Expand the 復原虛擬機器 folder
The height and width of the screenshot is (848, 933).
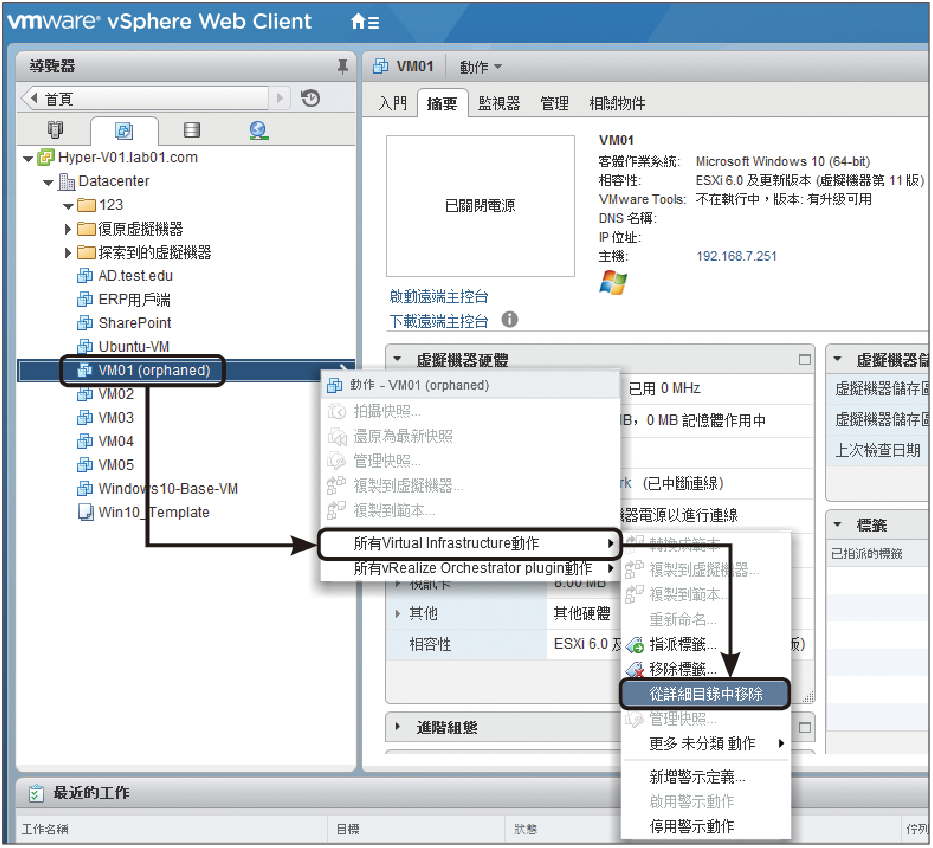pos(68,229)
